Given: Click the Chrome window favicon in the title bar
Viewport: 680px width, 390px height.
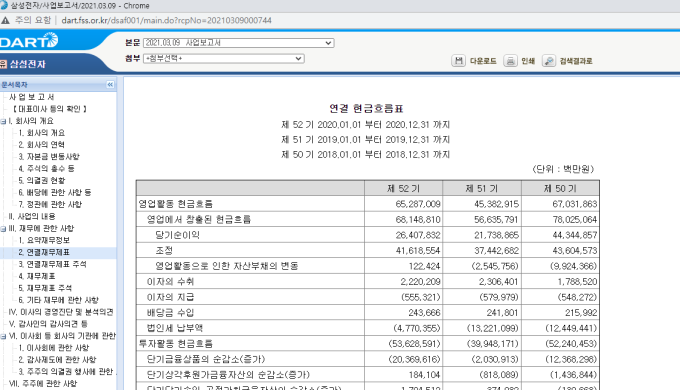Looking at the screenshot, I should (4, 5).
